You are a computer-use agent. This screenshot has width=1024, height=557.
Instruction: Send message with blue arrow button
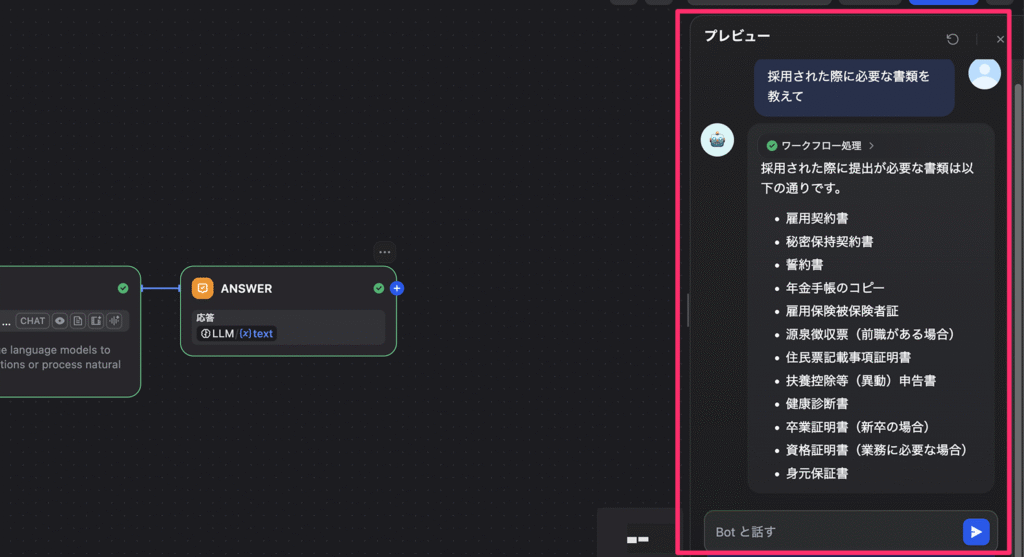[976, 532]
